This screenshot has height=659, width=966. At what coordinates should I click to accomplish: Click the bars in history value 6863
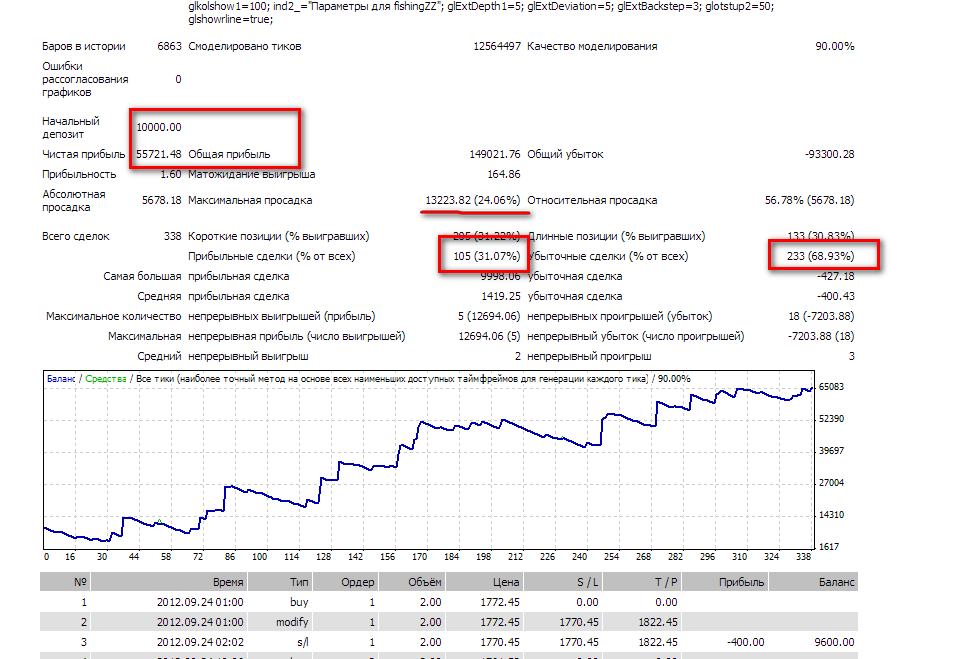[x=169, y=46]
